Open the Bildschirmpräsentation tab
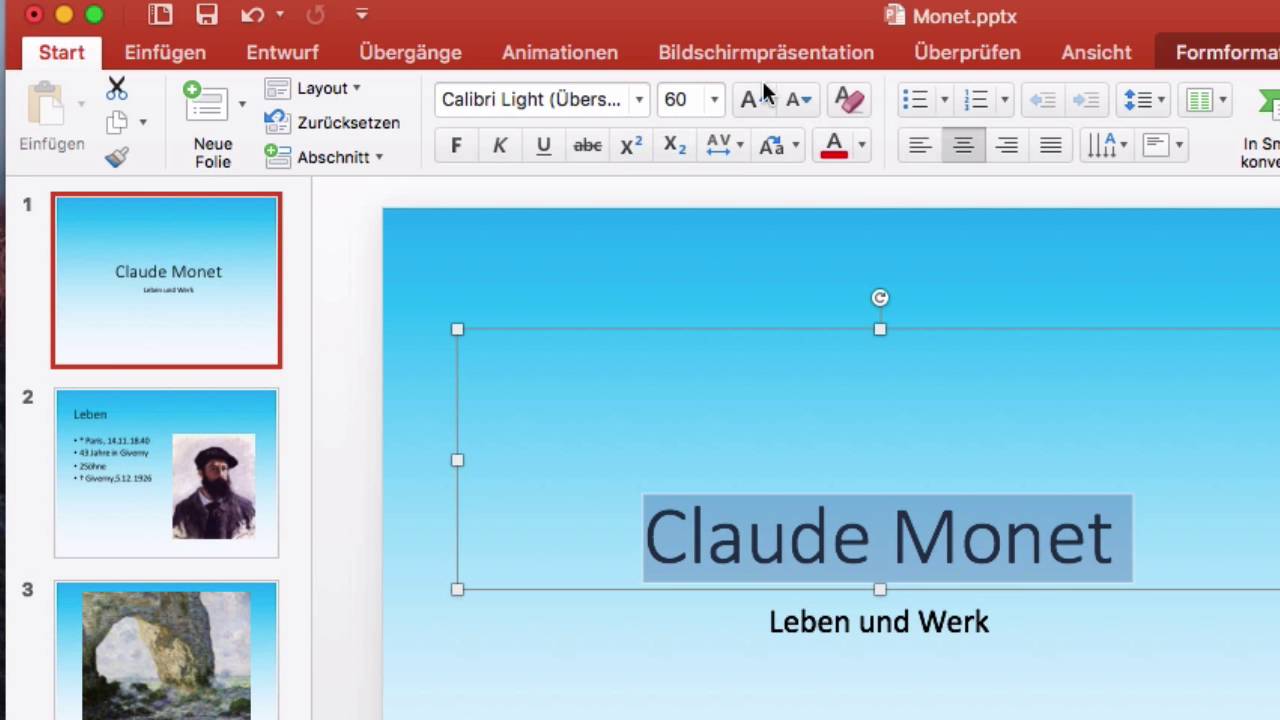 point(766,52)
